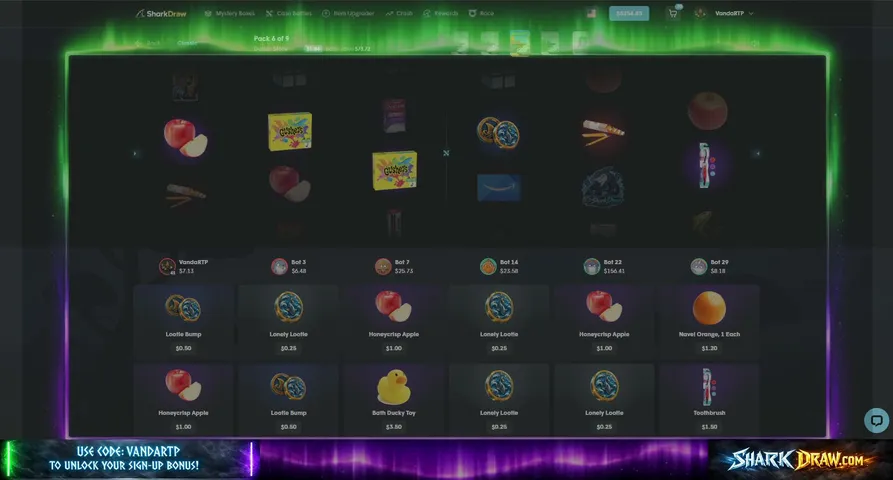Select Bot 7's Honeycrisp Apple card
The image size is (893, 480).
click(394, 322)
